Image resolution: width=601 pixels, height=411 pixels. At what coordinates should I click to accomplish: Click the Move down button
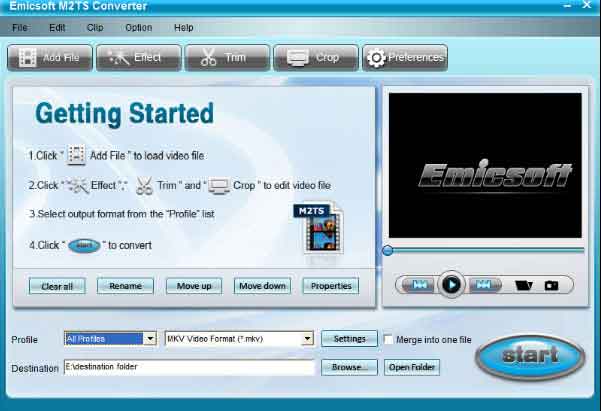pyautogui.click(x=262, y=286)
